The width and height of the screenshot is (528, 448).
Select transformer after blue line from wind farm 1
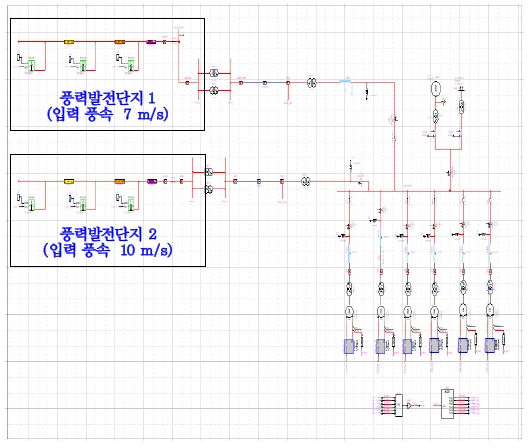click(312, 83)
